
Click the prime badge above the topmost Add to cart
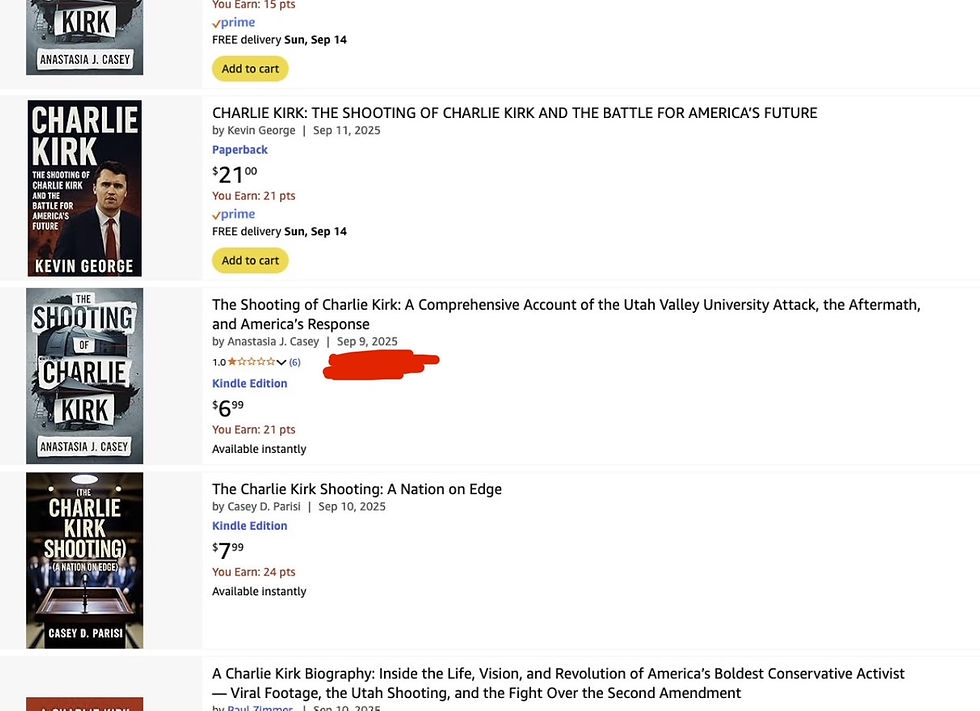click(234, 22)
